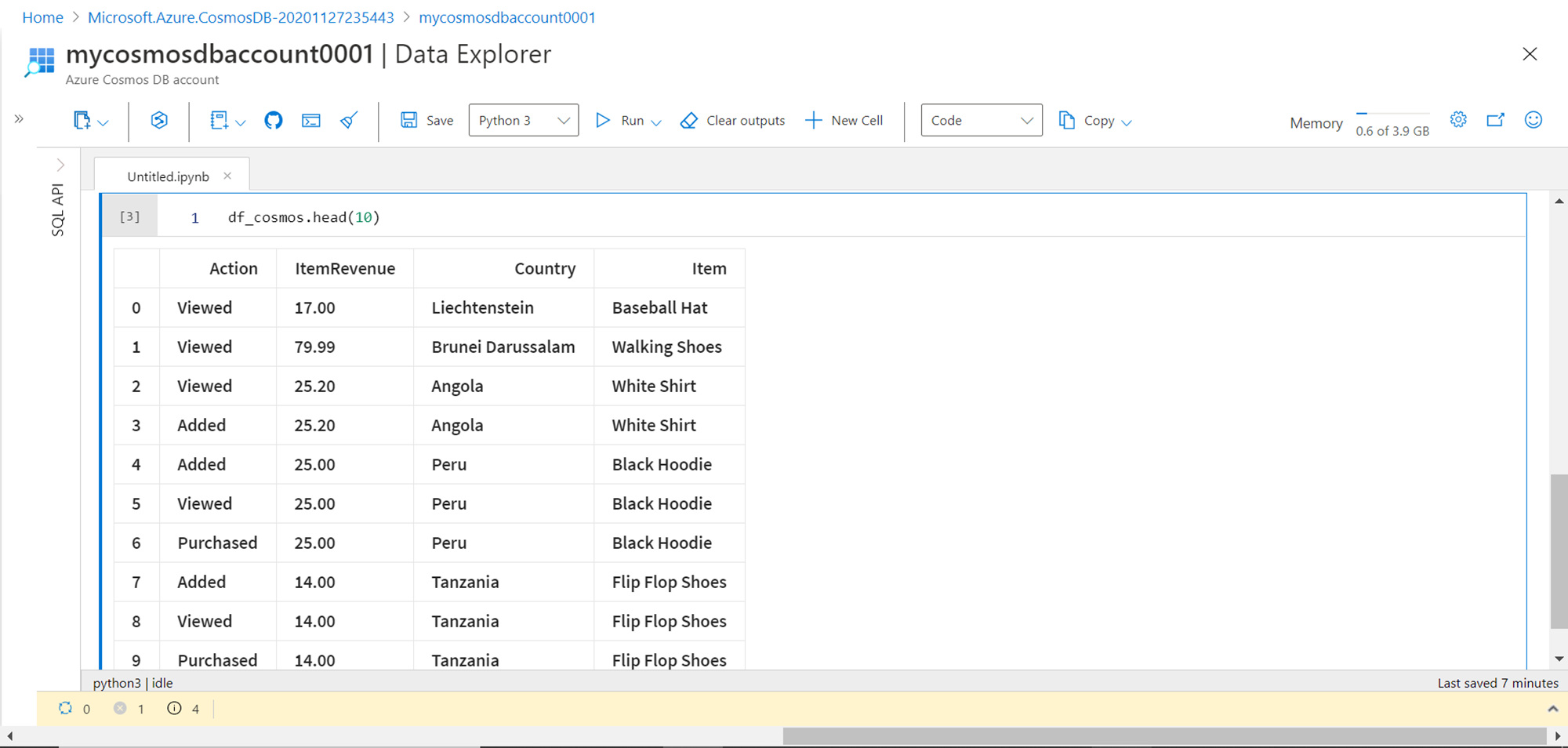Click the broom cleanup icon in toolbar

(349, 121)
